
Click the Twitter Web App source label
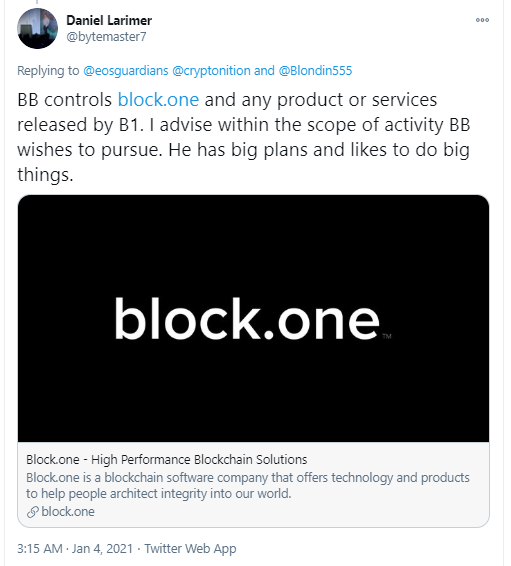tap(190, 549)
